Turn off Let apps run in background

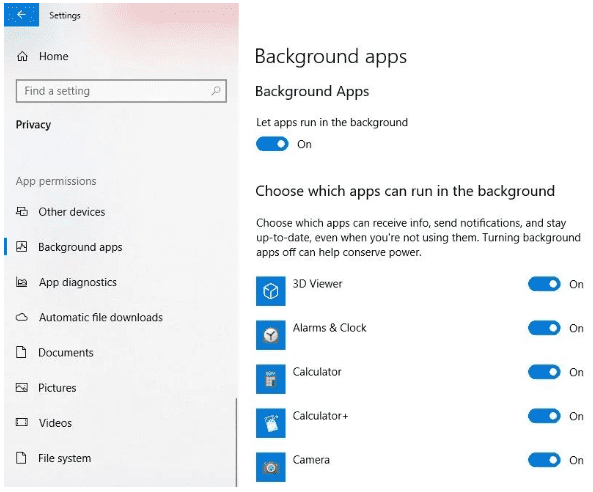point(272,144)
